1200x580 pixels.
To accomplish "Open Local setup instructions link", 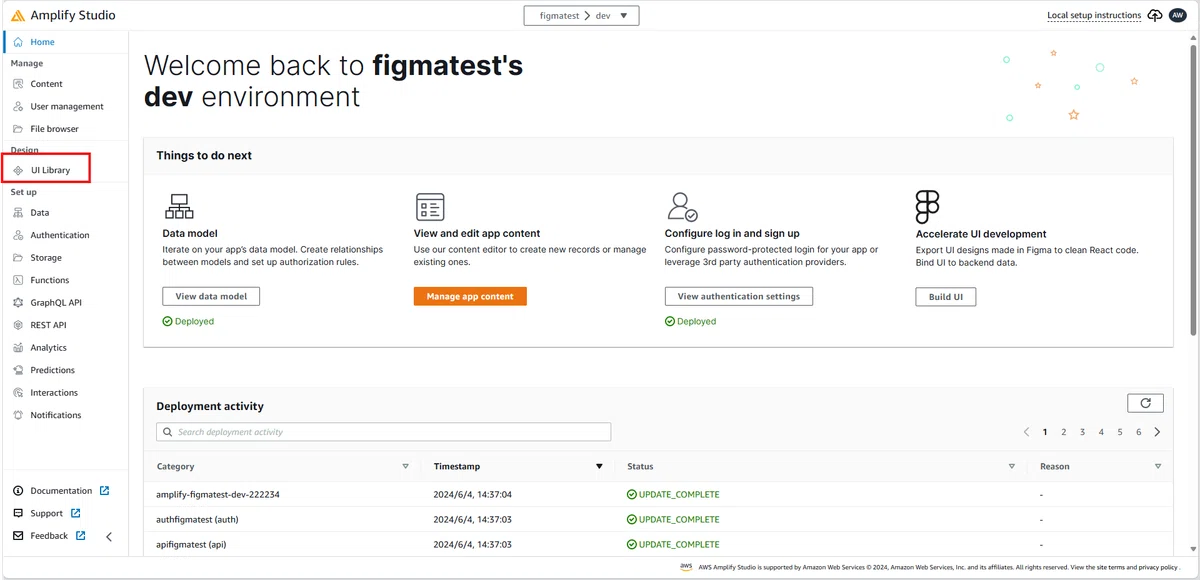I will pos(1094,16).
